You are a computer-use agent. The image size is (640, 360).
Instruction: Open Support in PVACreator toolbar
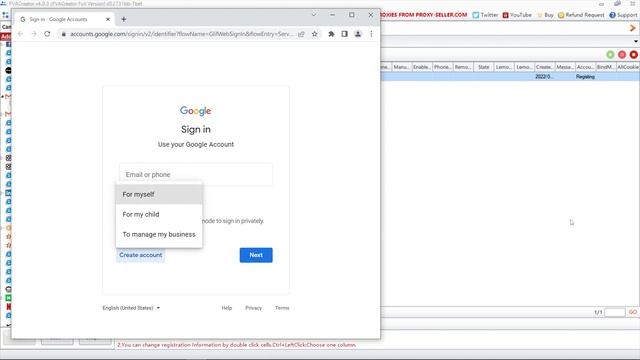(x=623, y=15)
